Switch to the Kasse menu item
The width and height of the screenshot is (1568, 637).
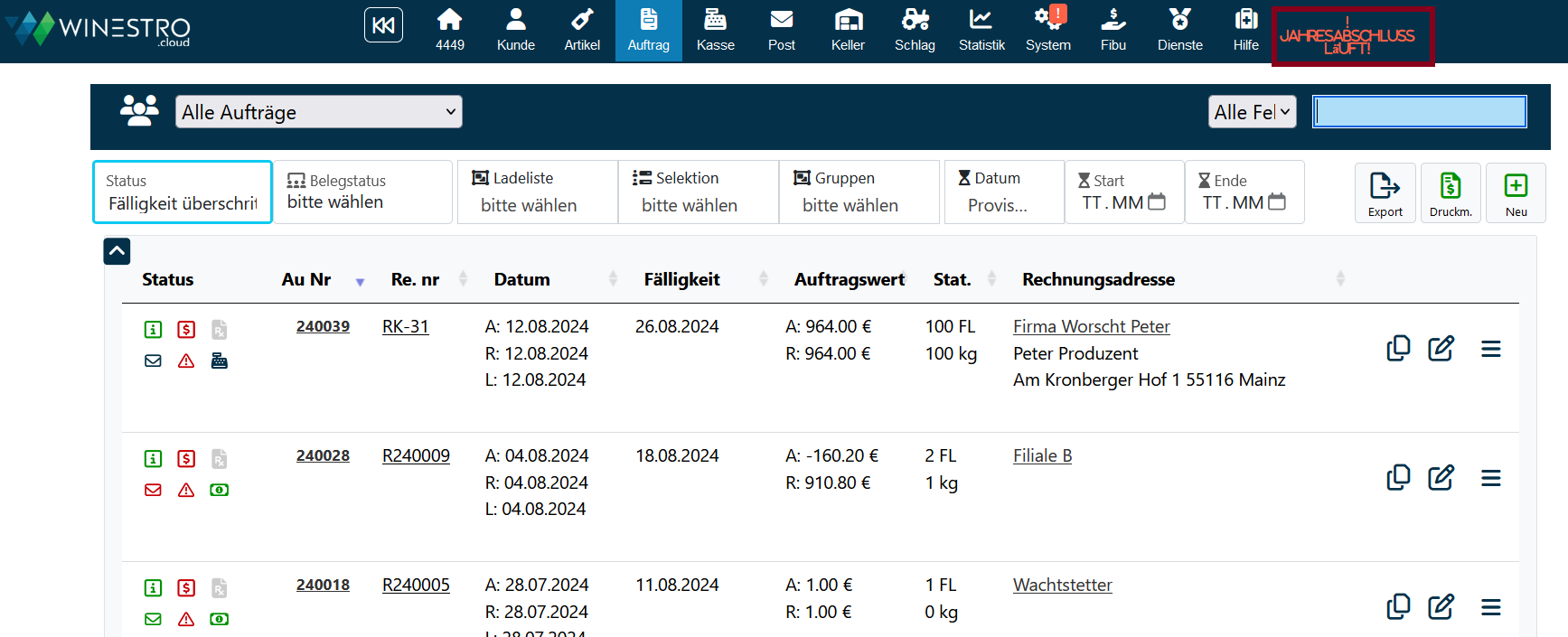click(715, 31)
